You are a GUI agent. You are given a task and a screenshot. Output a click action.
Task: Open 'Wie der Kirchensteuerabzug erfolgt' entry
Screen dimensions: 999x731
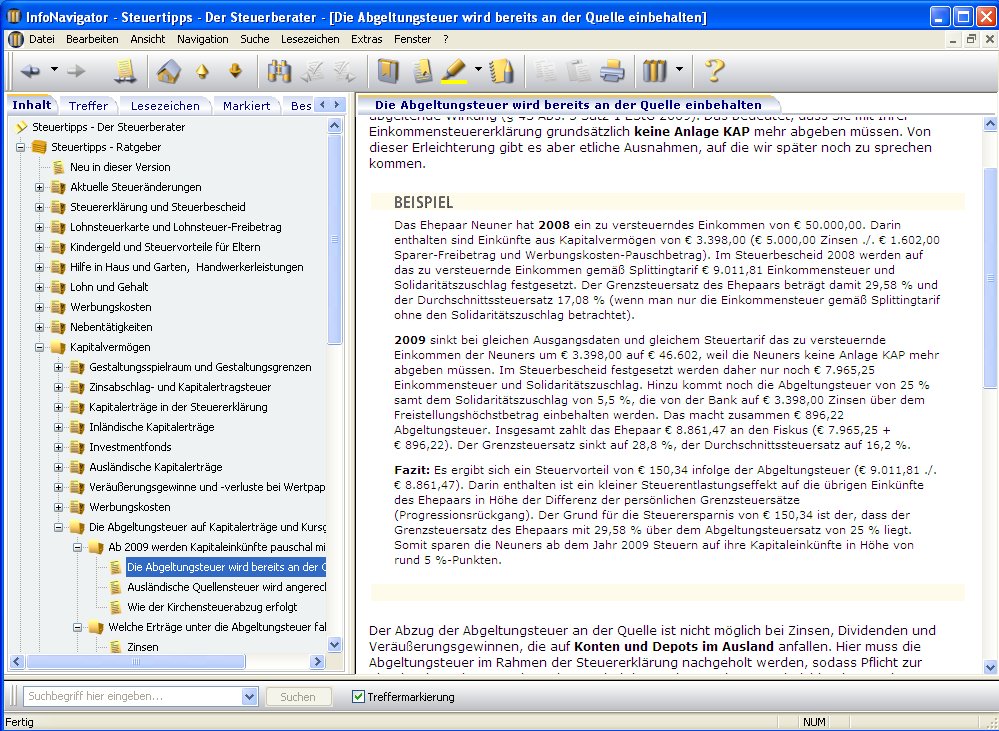click(212, 607)
